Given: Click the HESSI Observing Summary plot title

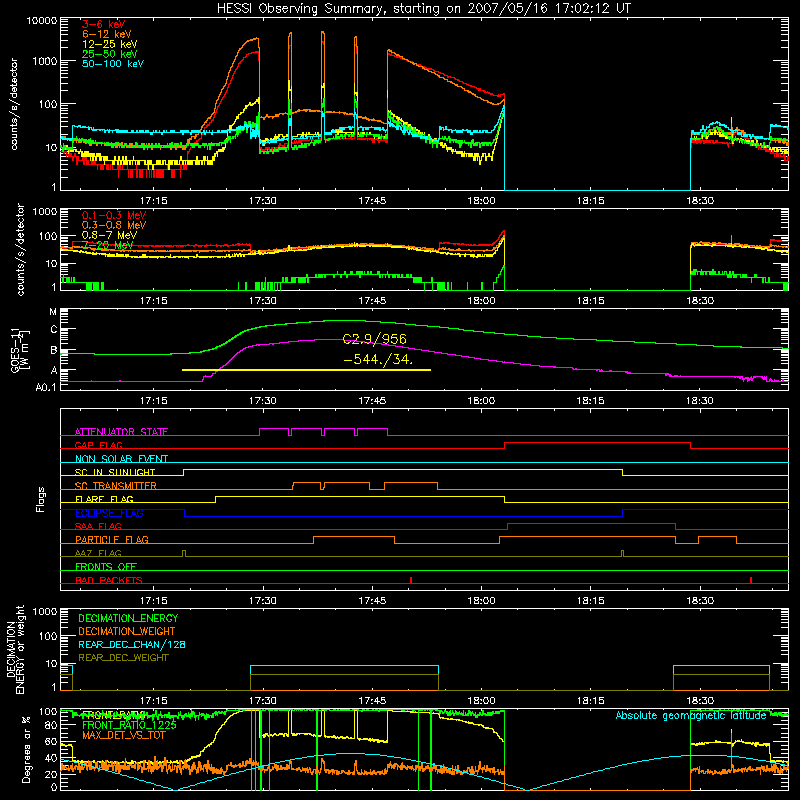Looking at the screenshot, I should [x=423, y=9].
